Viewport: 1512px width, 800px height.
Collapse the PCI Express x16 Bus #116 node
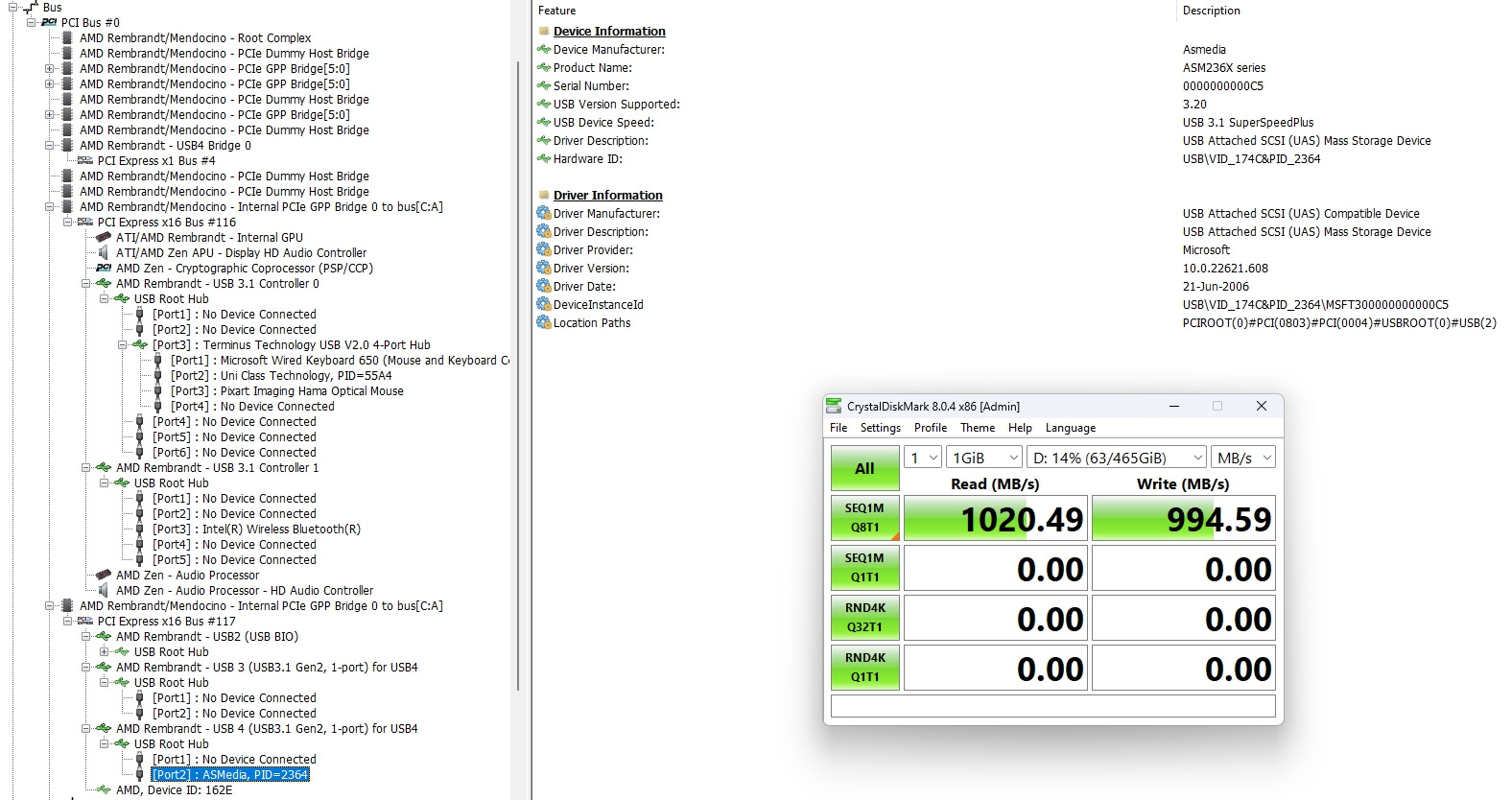click(67, 223)
